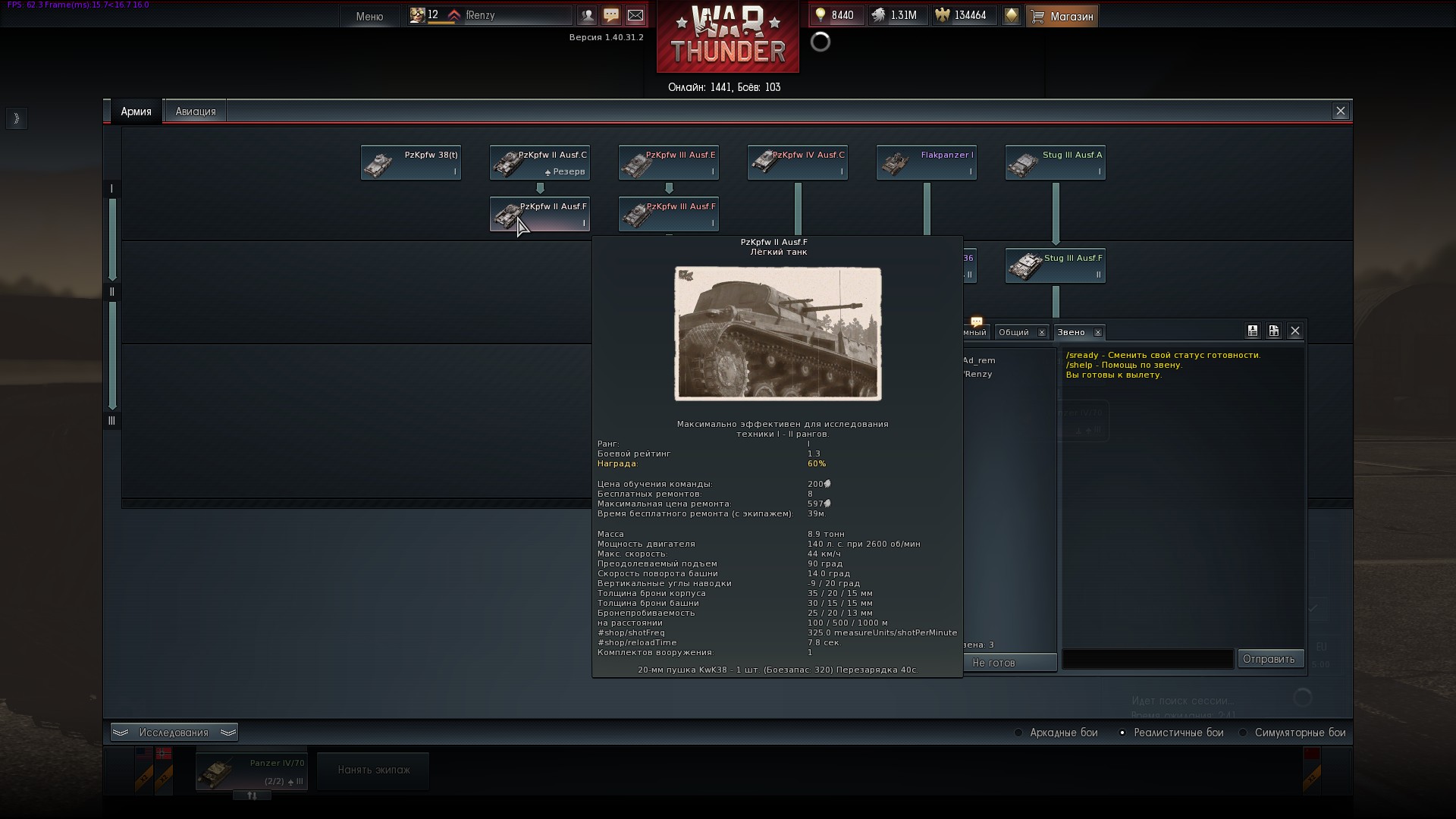The width and height of the screenshot is (1456, 819).
Task: Select the PzKpfw IV Ausf.C tank
Action: [x=798, y=163]
